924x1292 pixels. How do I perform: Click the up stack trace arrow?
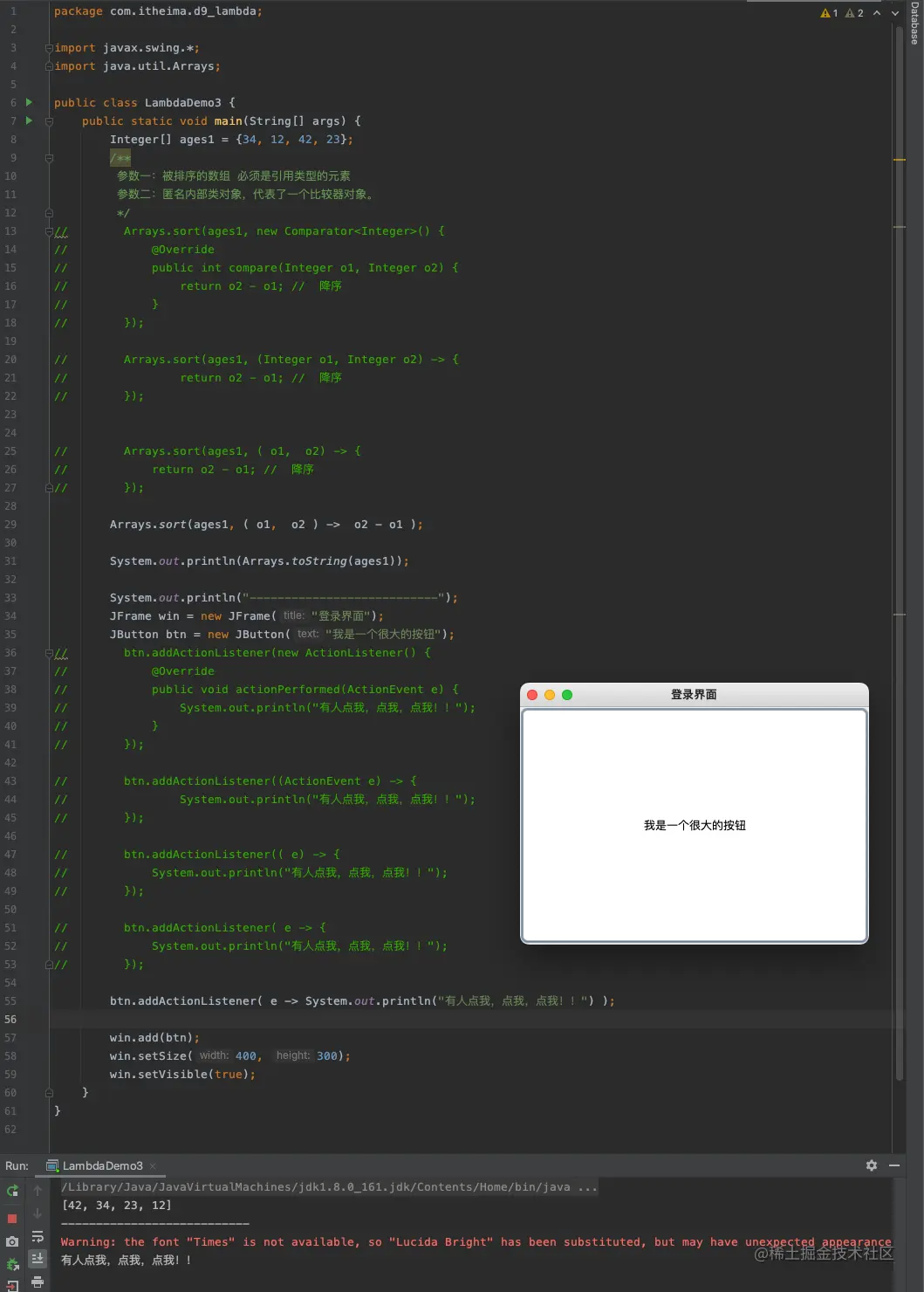38,1191
